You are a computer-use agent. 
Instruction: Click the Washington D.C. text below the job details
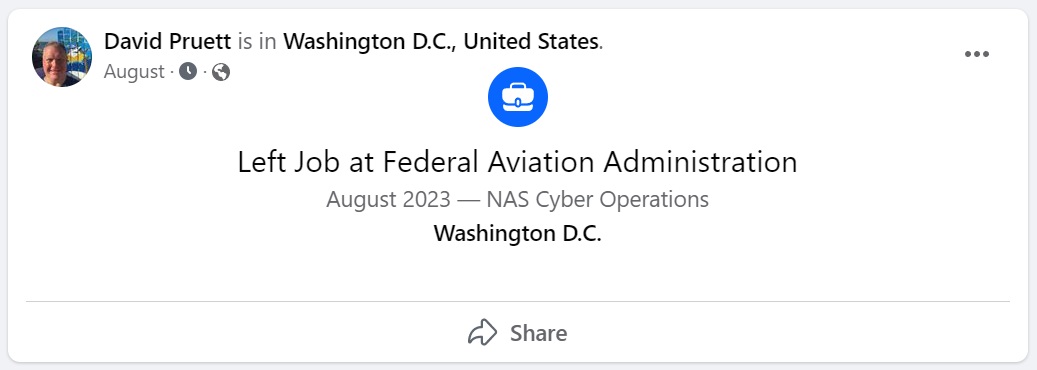pos(518,234)
